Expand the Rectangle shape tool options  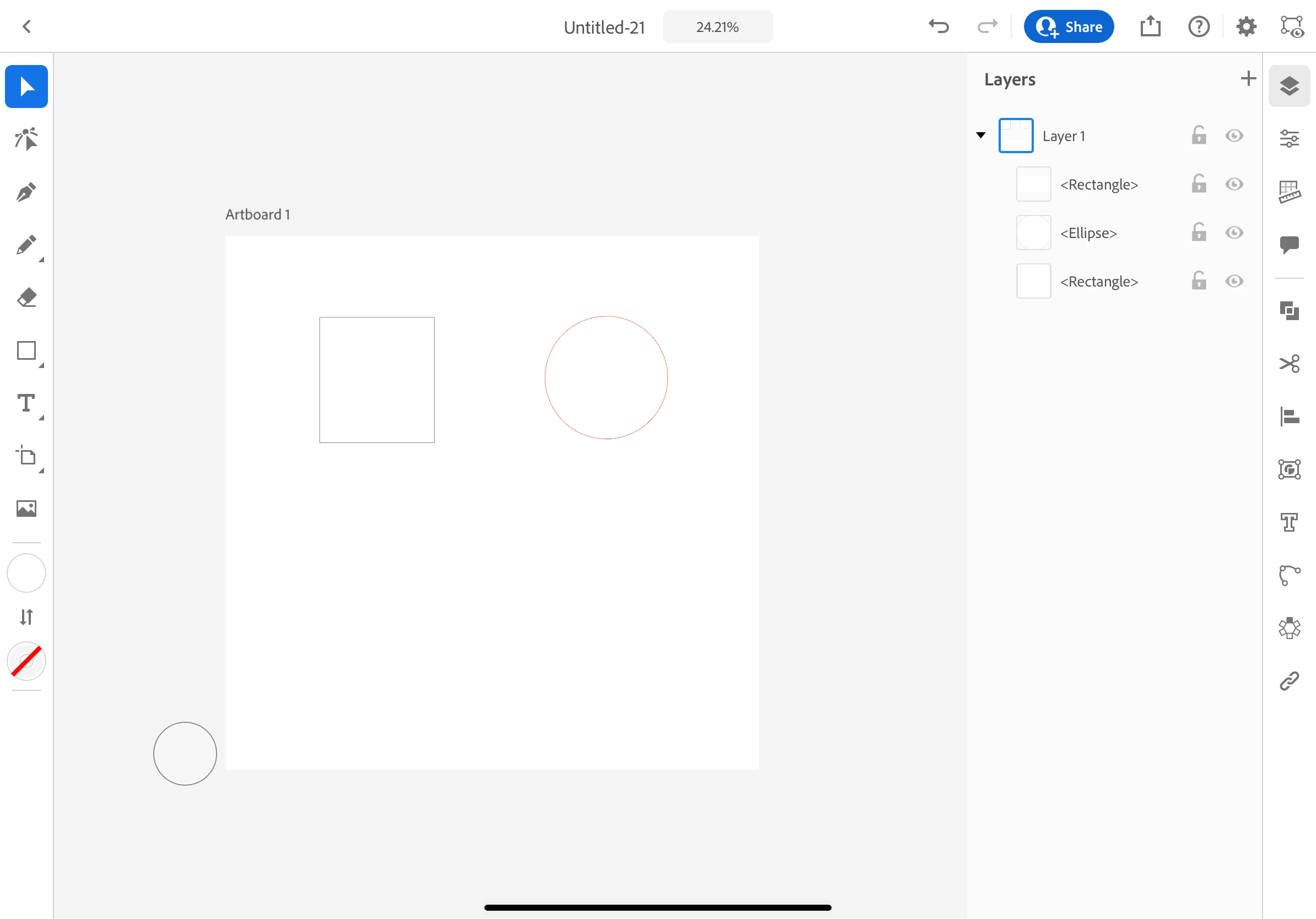41,365
